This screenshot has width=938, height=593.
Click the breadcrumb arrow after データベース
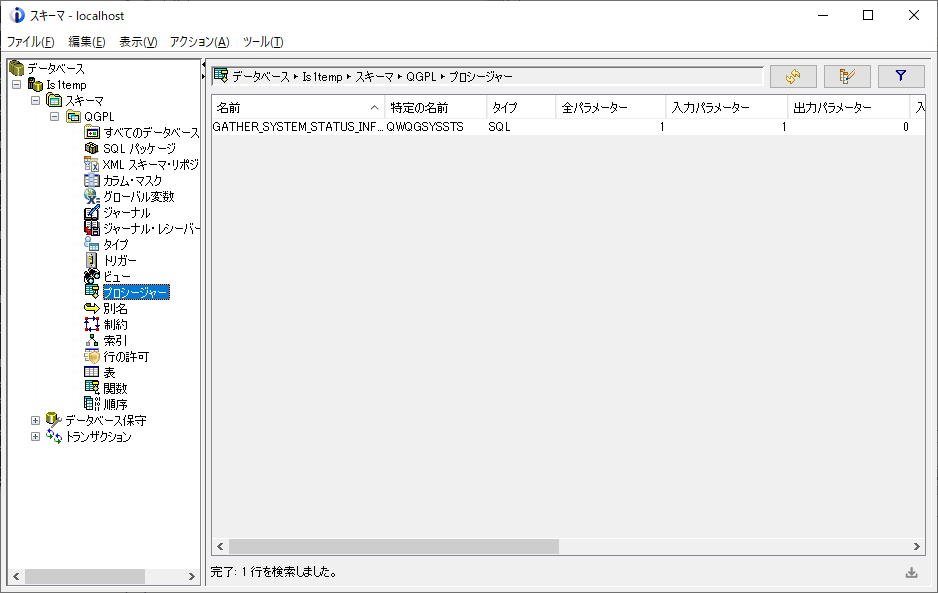pos(296,77)
